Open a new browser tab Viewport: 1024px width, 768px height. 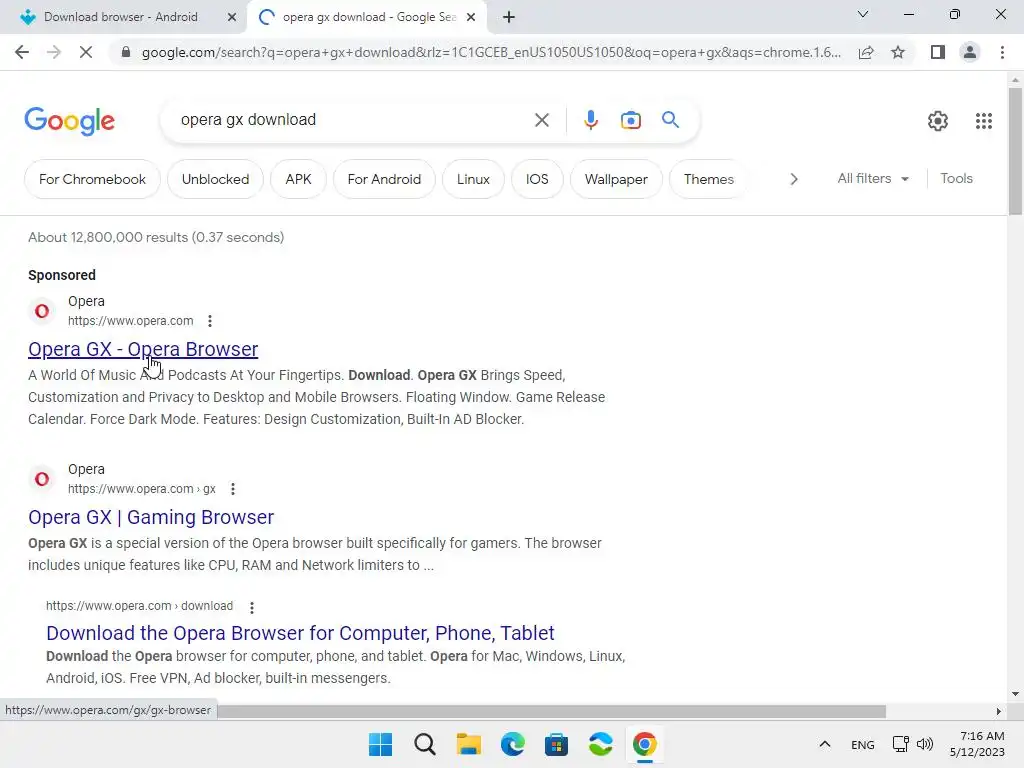509,17
